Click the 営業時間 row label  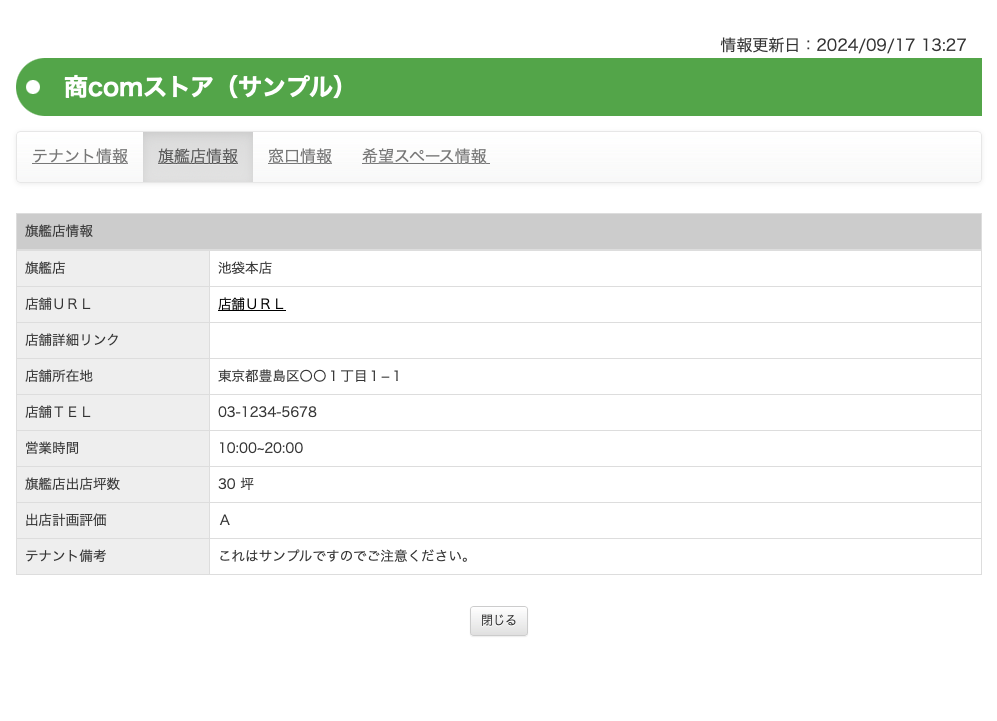(x=52, y=448)
